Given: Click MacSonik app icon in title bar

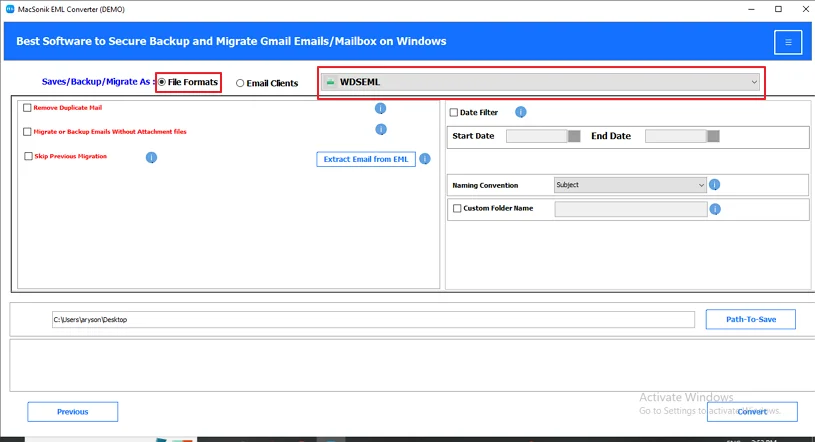Looking at the screenshot, I should 10,9.
